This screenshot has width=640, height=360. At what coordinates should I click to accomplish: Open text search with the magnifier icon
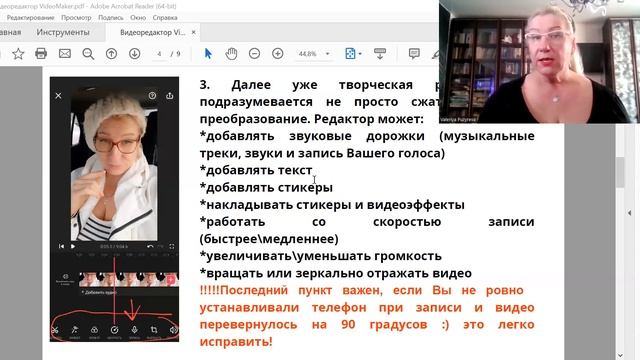88,53
